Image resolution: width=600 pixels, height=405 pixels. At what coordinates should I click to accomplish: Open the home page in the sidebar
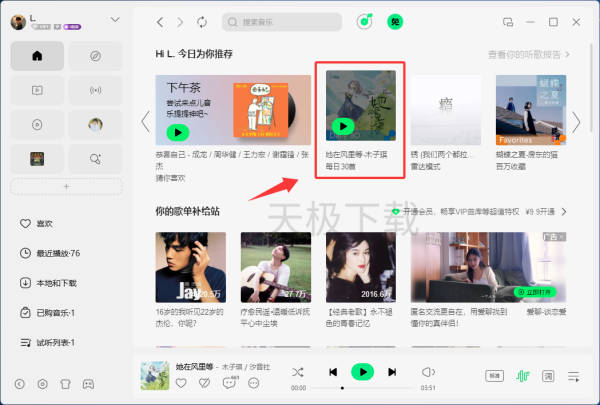tap(37, 57)
